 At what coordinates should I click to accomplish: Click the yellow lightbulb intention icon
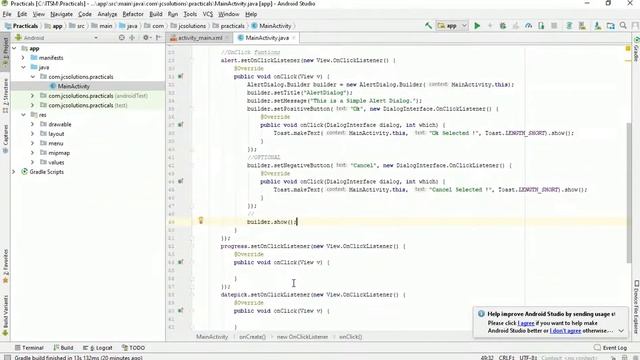[201, 220]
